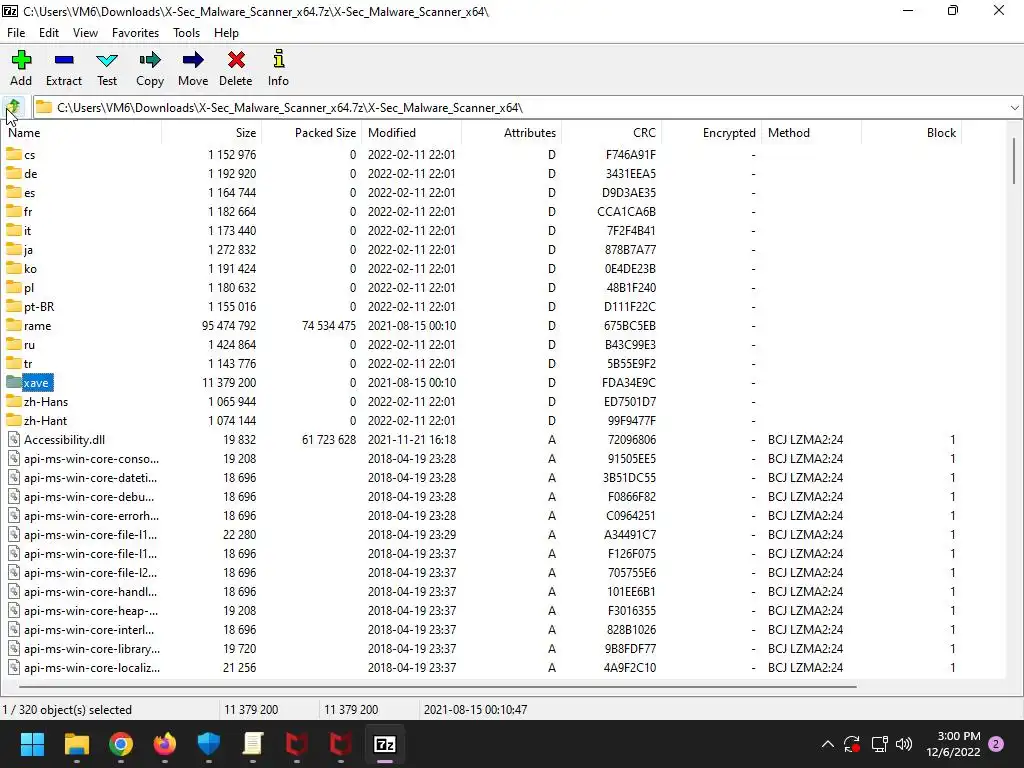Sort by Name column header
The image size is (1024, 768).
(x=82, y=133)
